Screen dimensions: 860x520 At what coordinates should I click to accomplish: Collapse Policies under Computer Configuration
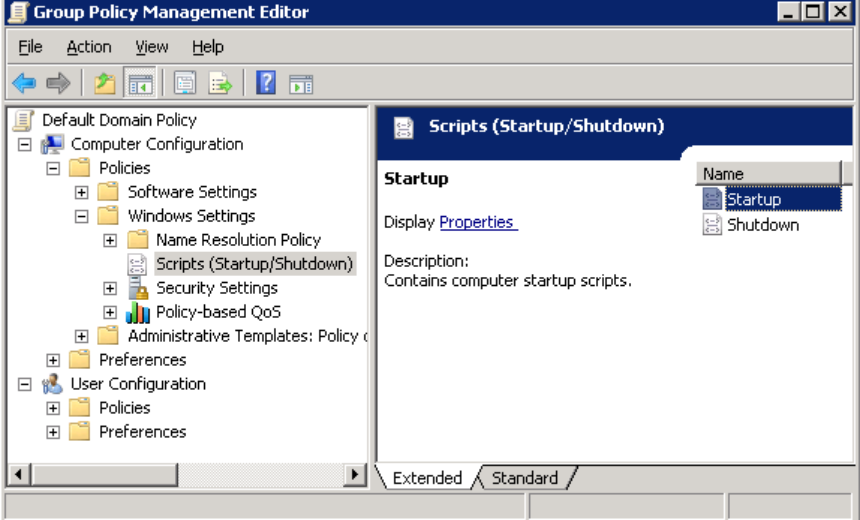click(53, 168)
